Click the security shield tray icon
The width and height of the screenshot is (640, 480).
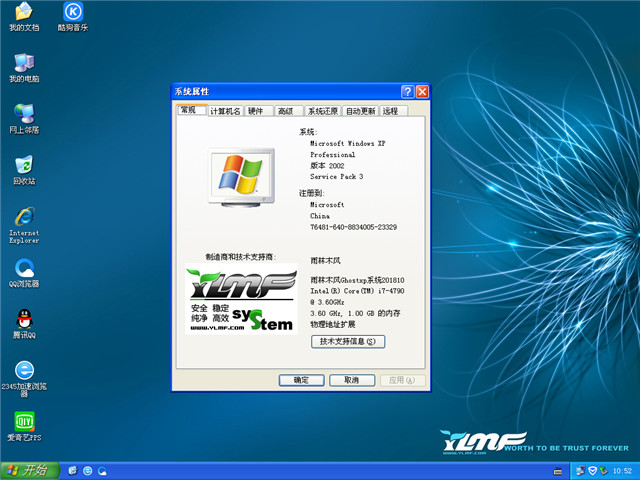click(x=592, y=471)
